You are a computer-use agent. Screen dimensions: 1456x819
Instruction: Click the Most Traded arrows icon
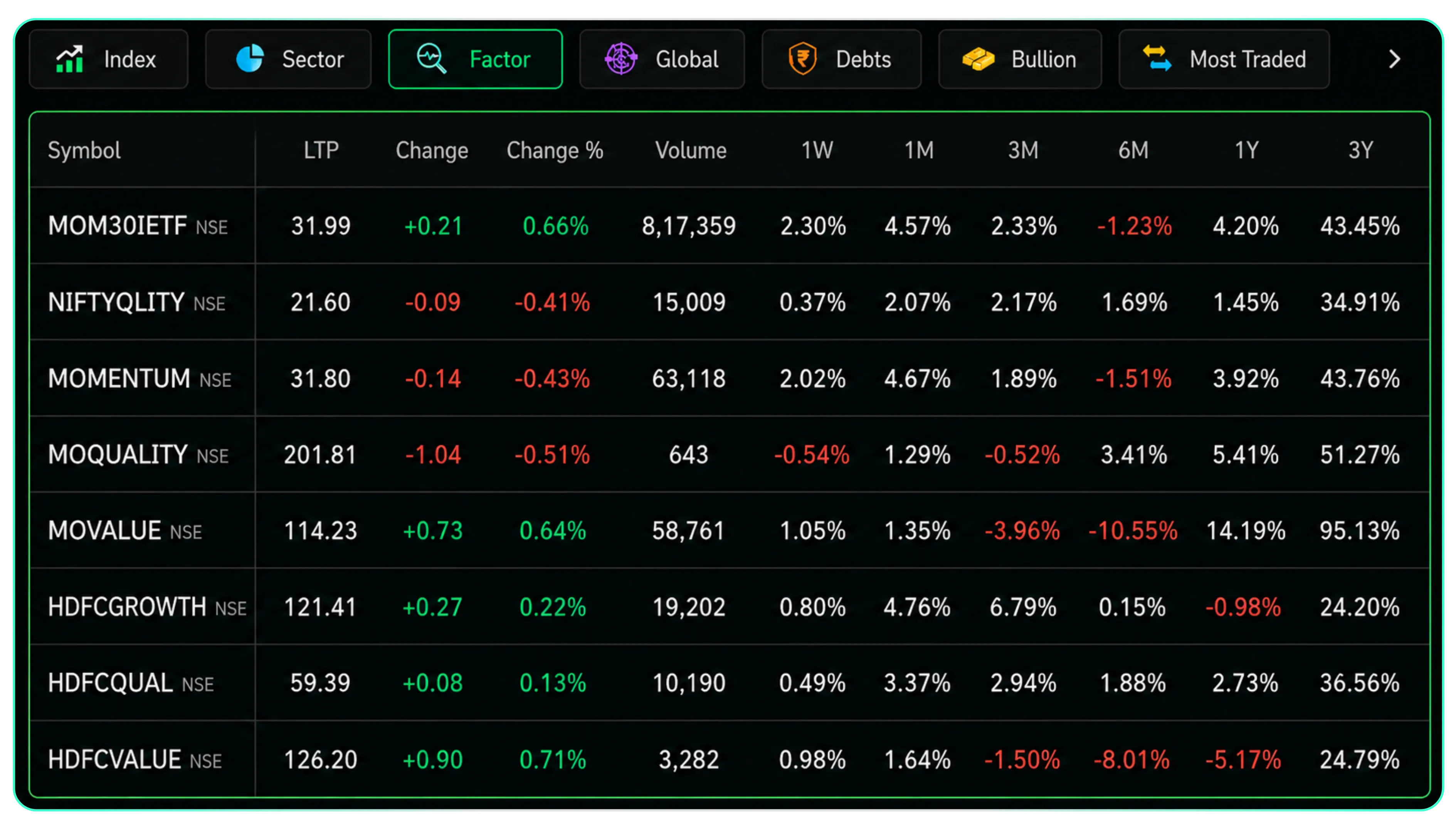(x=1157, y=59)
